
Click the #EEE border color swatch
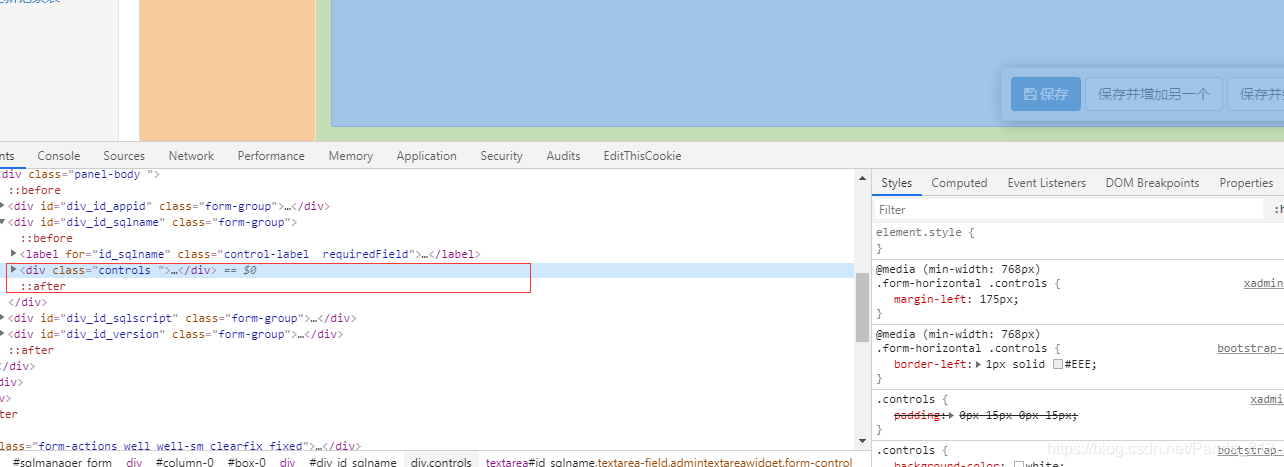1058,364
